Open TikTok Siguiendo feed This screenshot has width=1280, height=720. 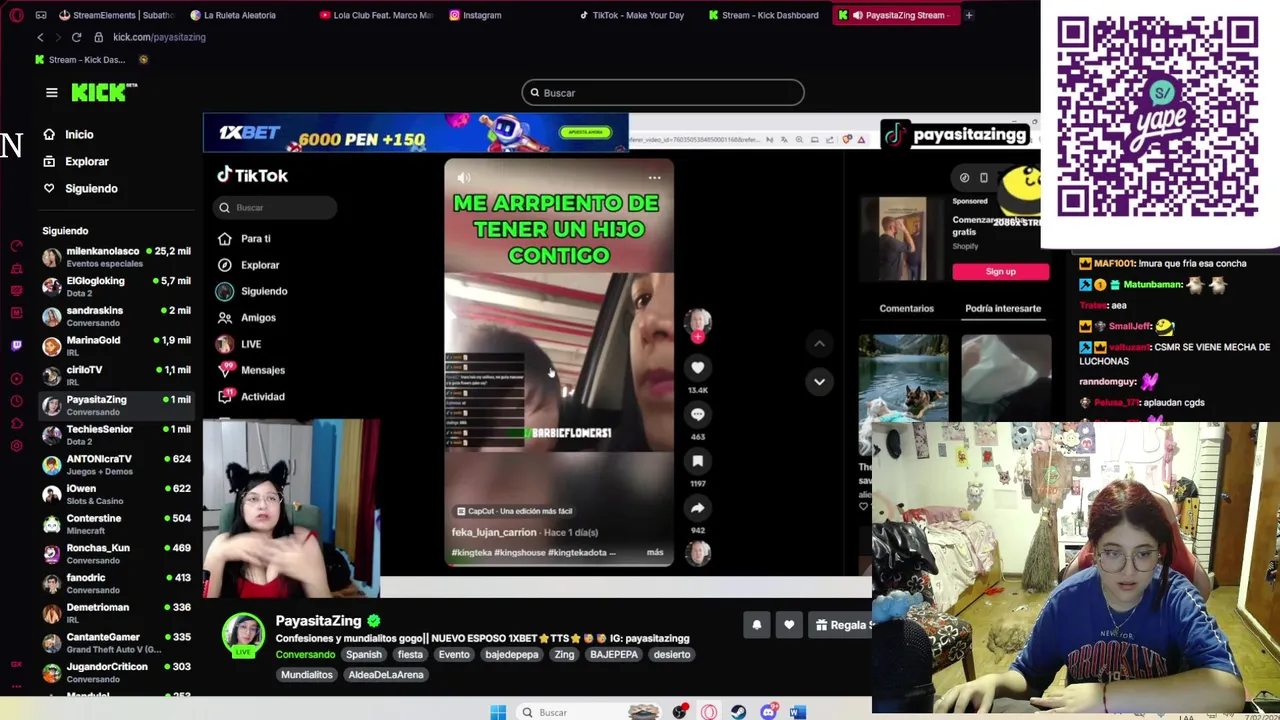click(252, 291)
